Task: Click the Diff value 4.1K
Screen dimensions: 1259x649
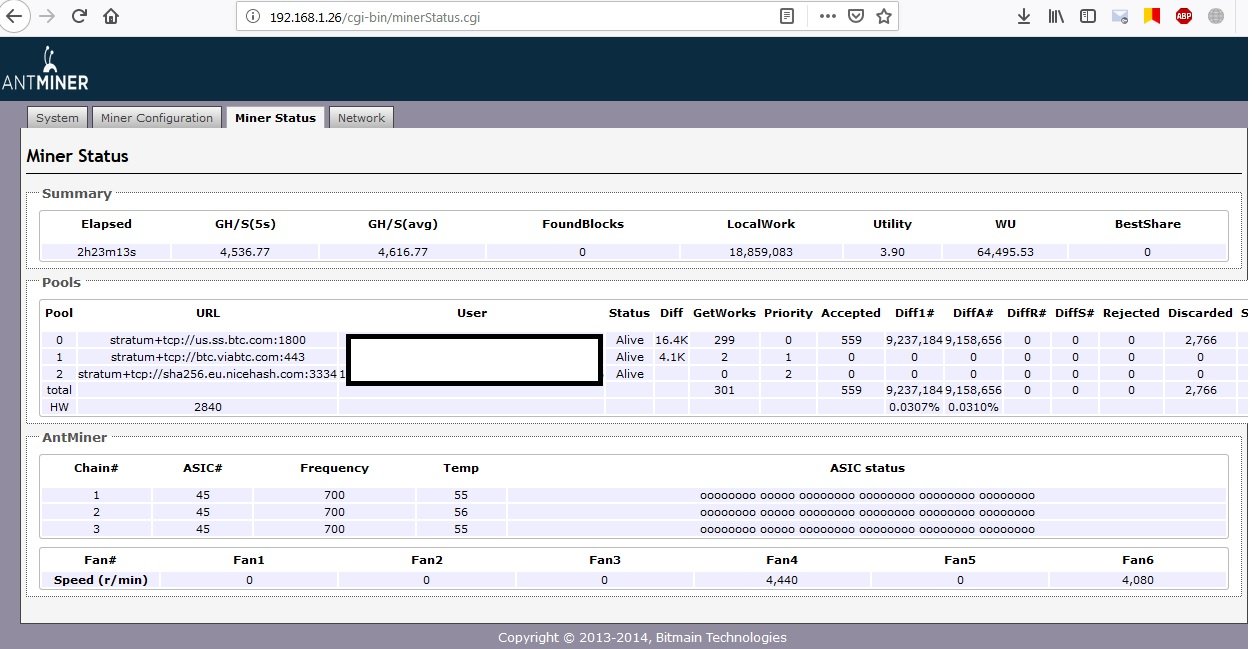Action: [672, 357]
